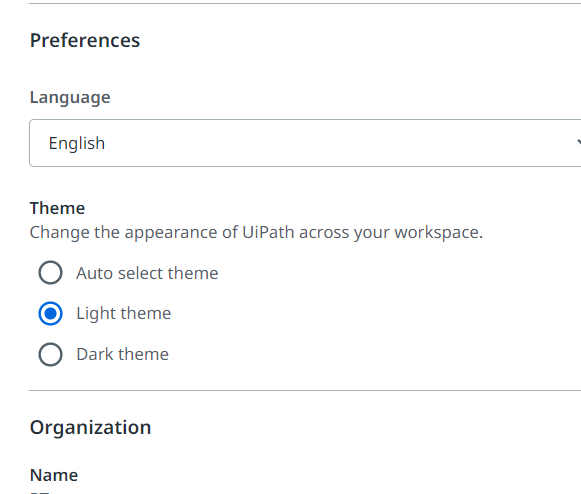Click the Name label under Organization
The height and width of the screenshot is (494, 581).
[x=54, y=475]
